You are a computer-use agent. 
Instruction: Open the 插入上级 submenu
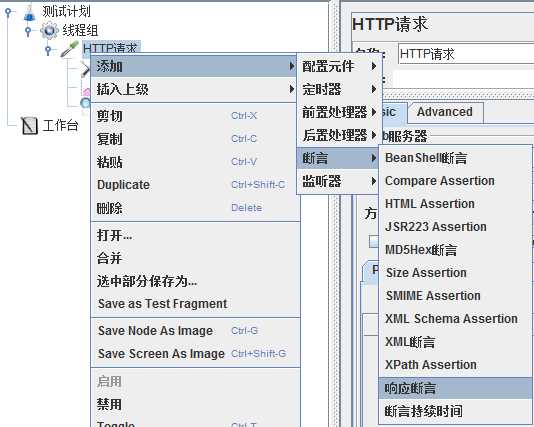(x=194, y=89)
